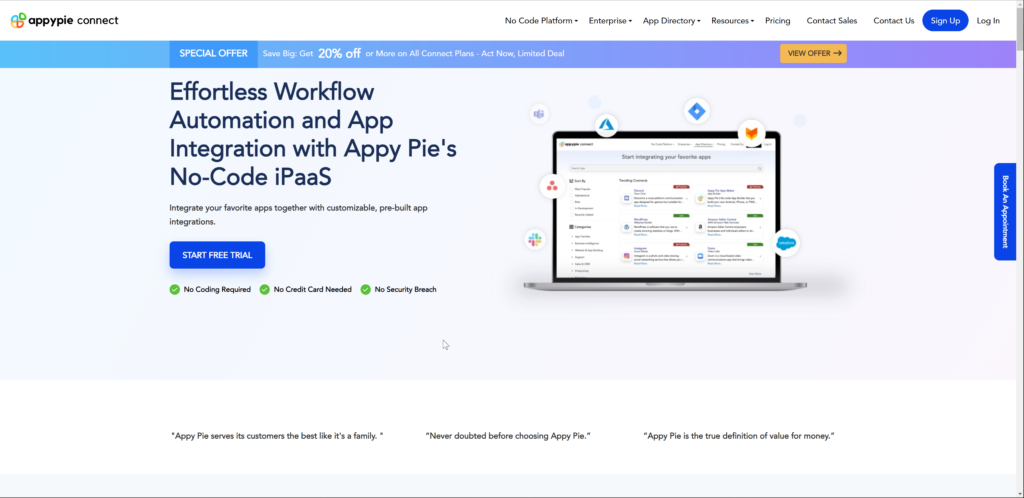Click the Azure floating icon

pyautogui.click(x=607, y=125)
